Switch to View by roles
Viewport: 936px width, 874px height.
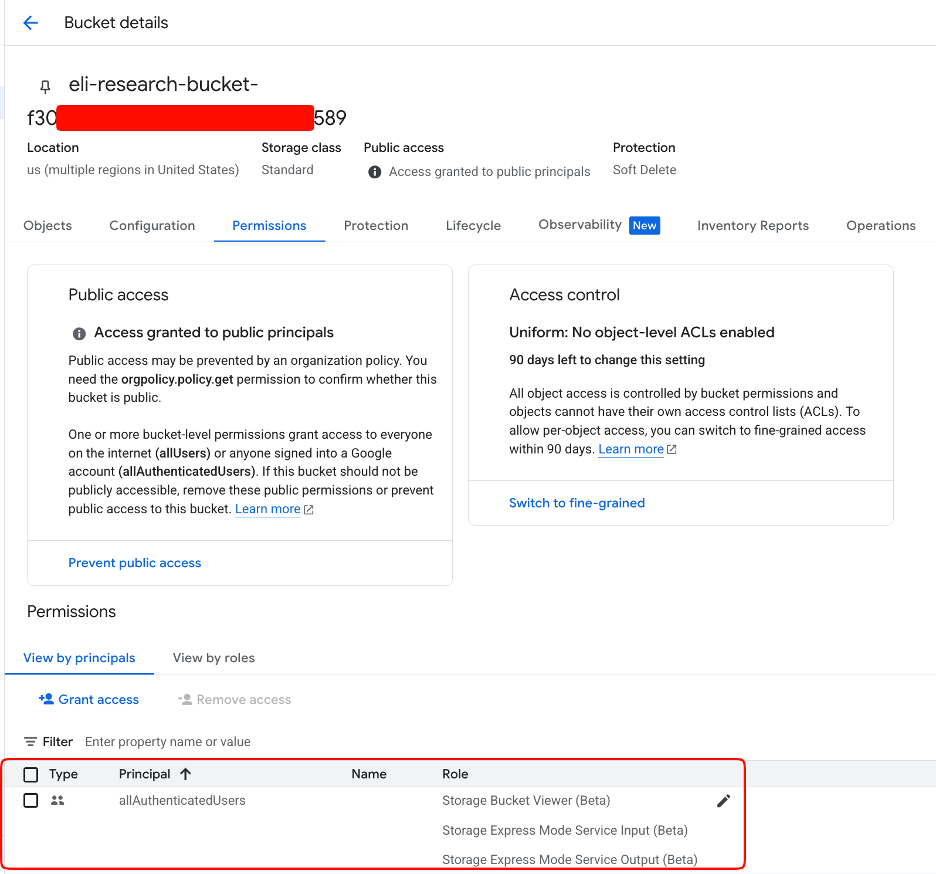tap(213, 658)
